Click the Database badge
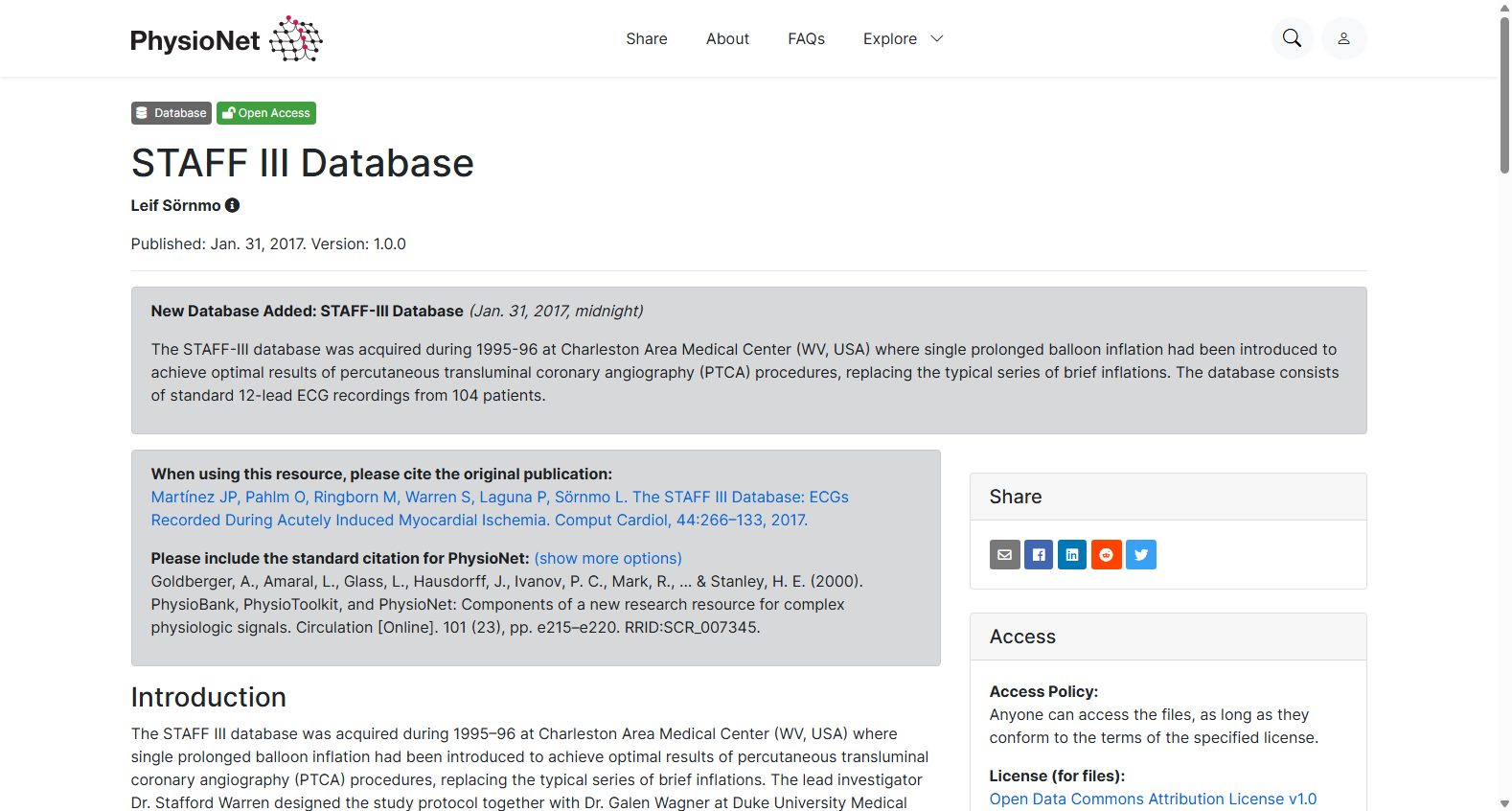 click(172, 113)
